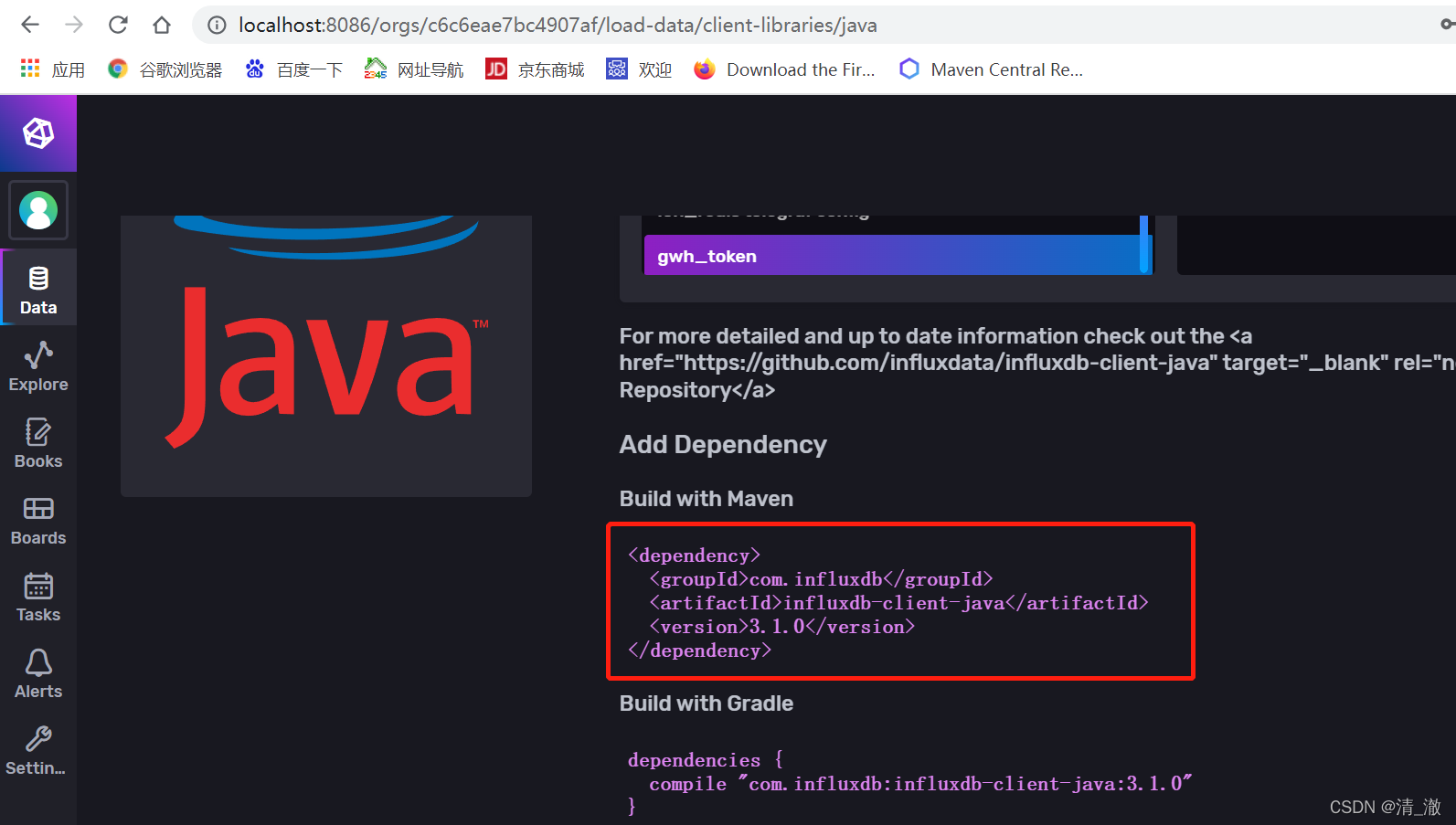Click the version 3.1.0 line
Screen dimensions: 1456x825
[x=781, y=627]
